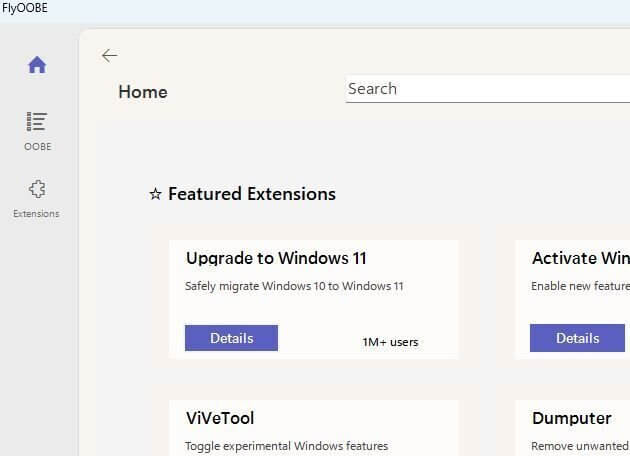Click the Extensions label in the sidebar

[x=36, y=214]
